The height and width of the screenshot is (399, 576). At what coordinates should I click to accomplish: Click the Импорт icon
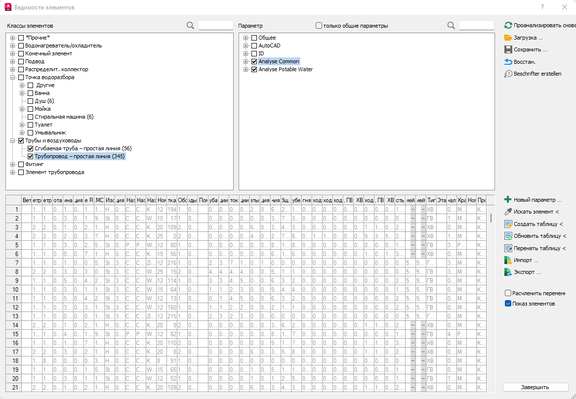(508, 260)
